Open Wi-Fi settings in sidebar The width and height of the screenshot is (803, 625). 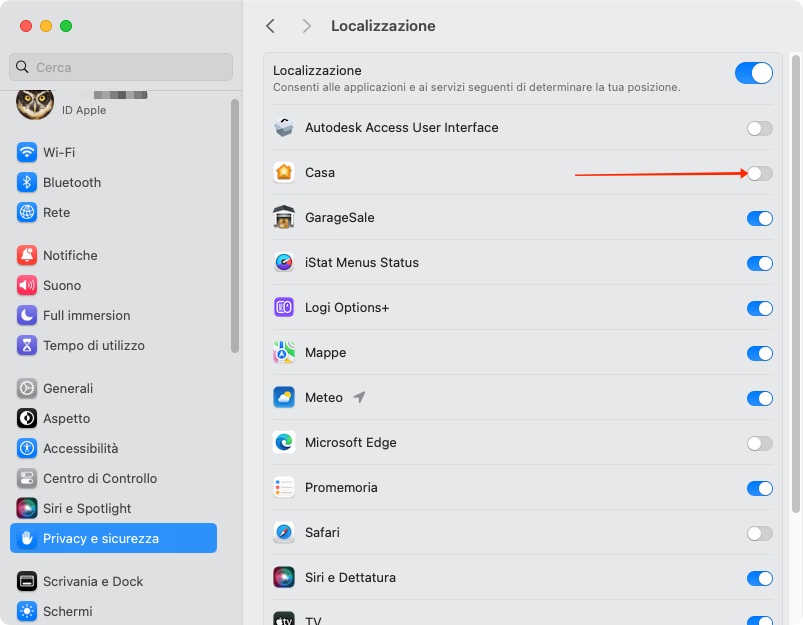click(x=58, y=152)
